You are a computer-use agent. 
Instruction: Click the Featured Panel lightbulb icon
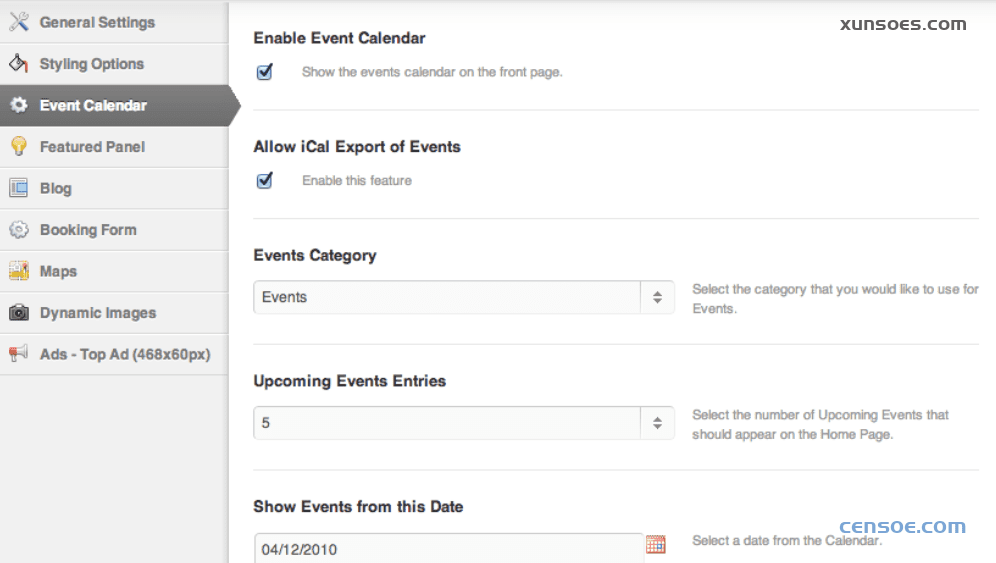point(19,147)
